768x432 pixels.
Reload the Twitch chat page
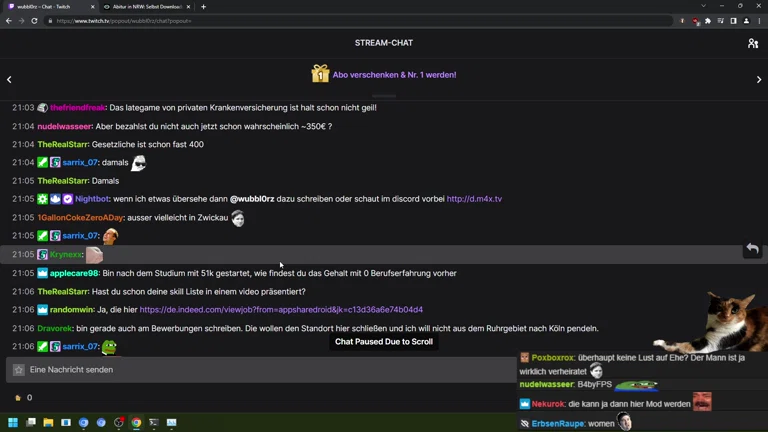tap(34, 21)
